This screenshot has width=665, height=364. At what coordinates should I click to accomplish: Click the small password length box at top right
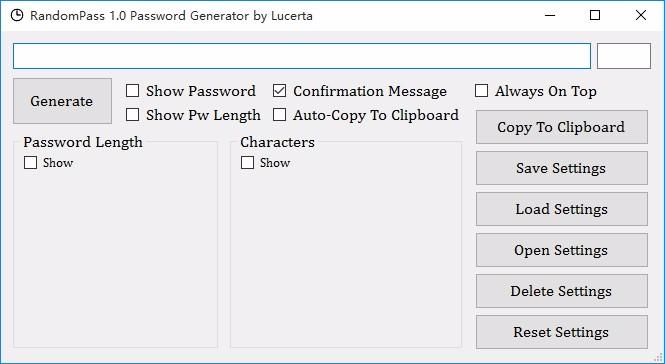624,56
